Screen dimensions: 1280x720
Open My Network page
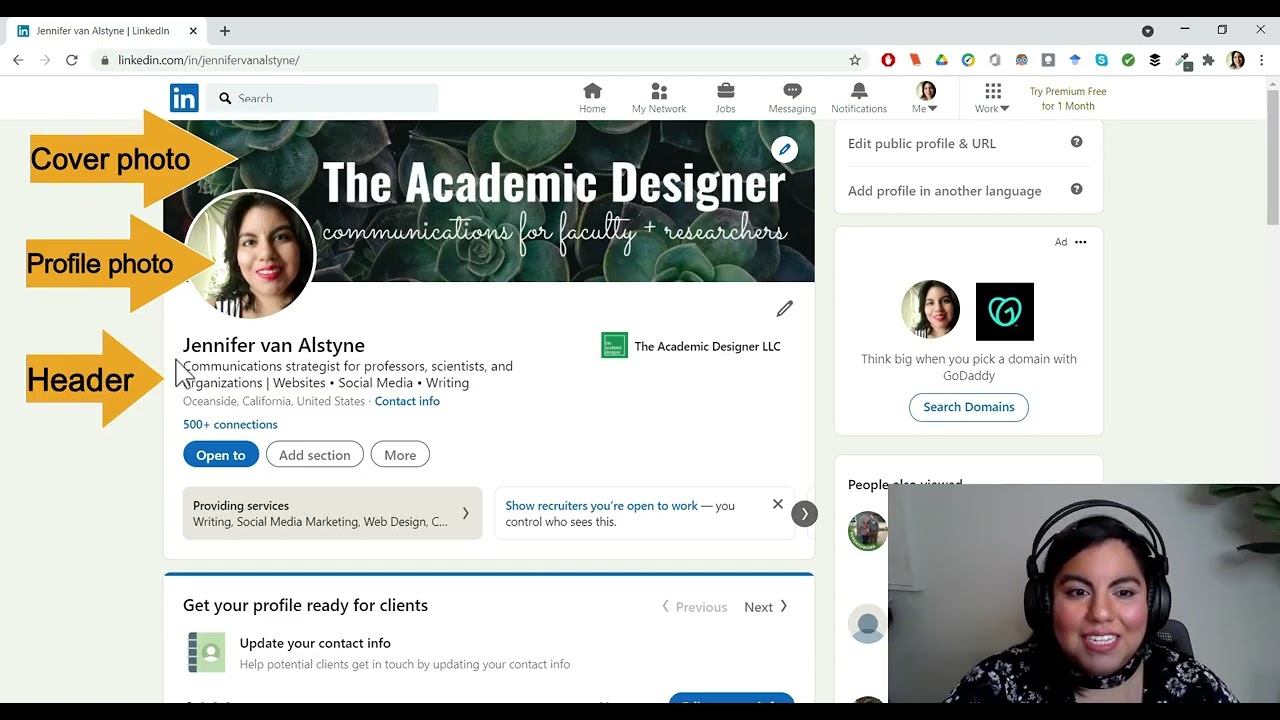[659, 98]
